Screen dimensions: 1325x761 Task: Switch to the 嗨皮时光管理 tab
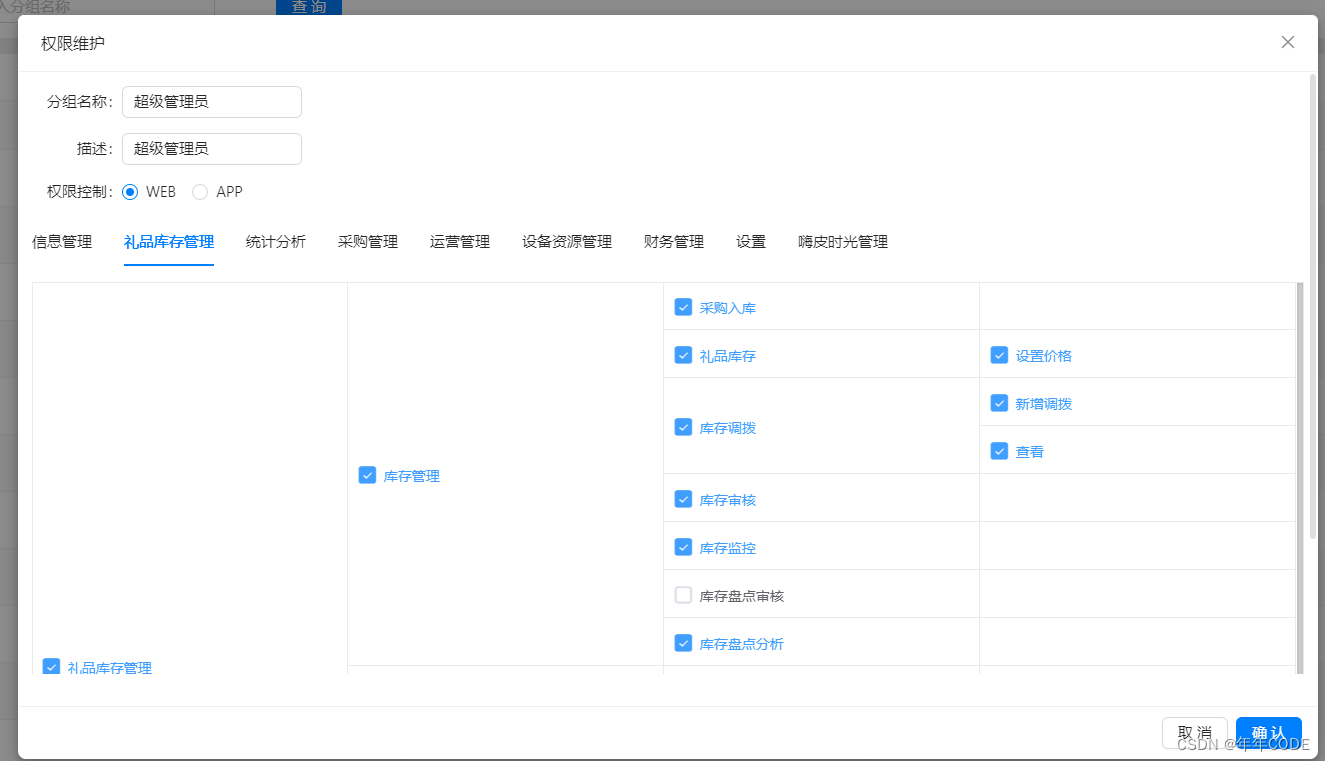pyautogui.click(x=842, y=241)
